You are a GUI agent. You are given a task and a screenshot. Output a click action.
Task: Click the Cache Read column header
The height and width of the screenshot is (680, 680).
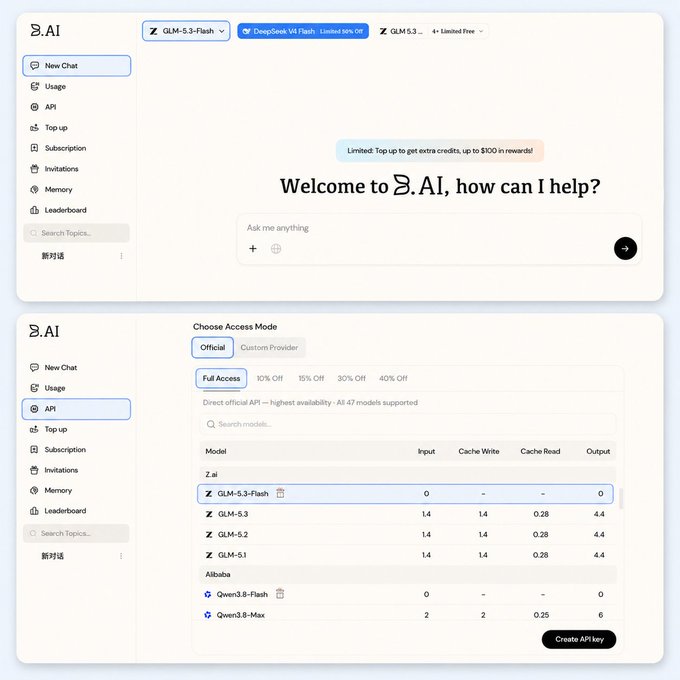click(540, 451)
